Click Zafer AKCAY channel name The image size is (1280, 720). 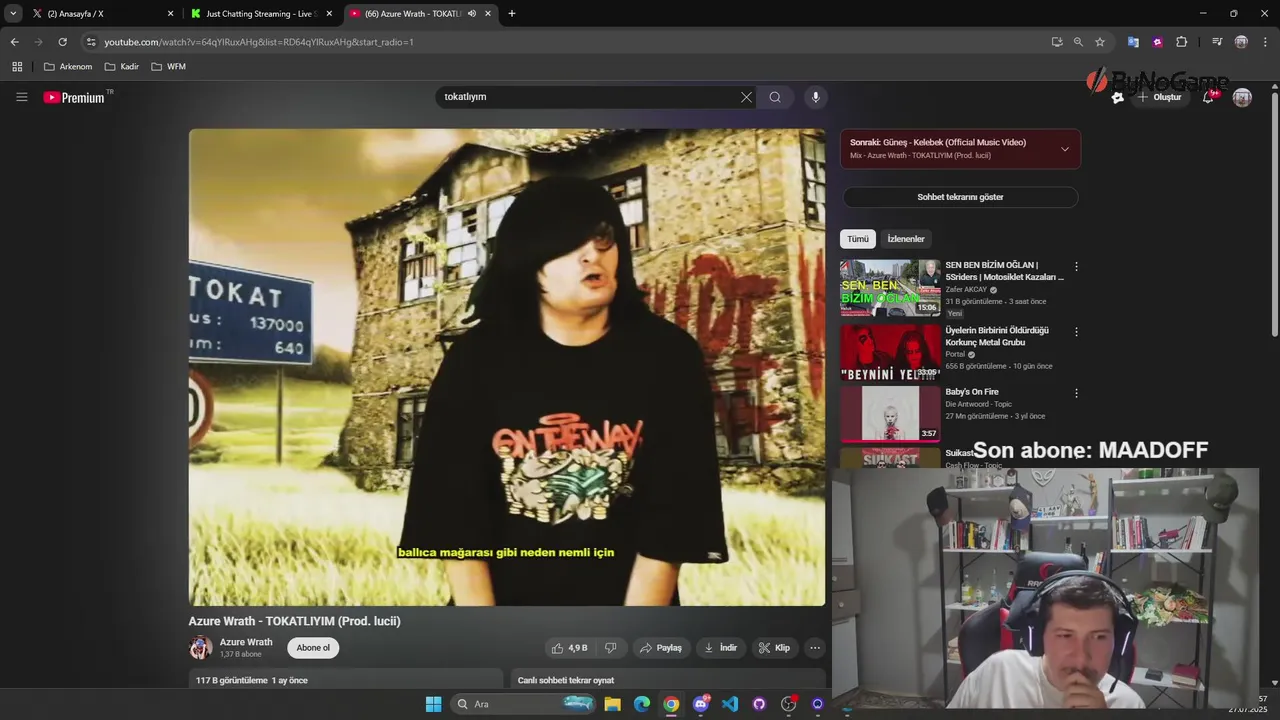click(x=966, y=289)
